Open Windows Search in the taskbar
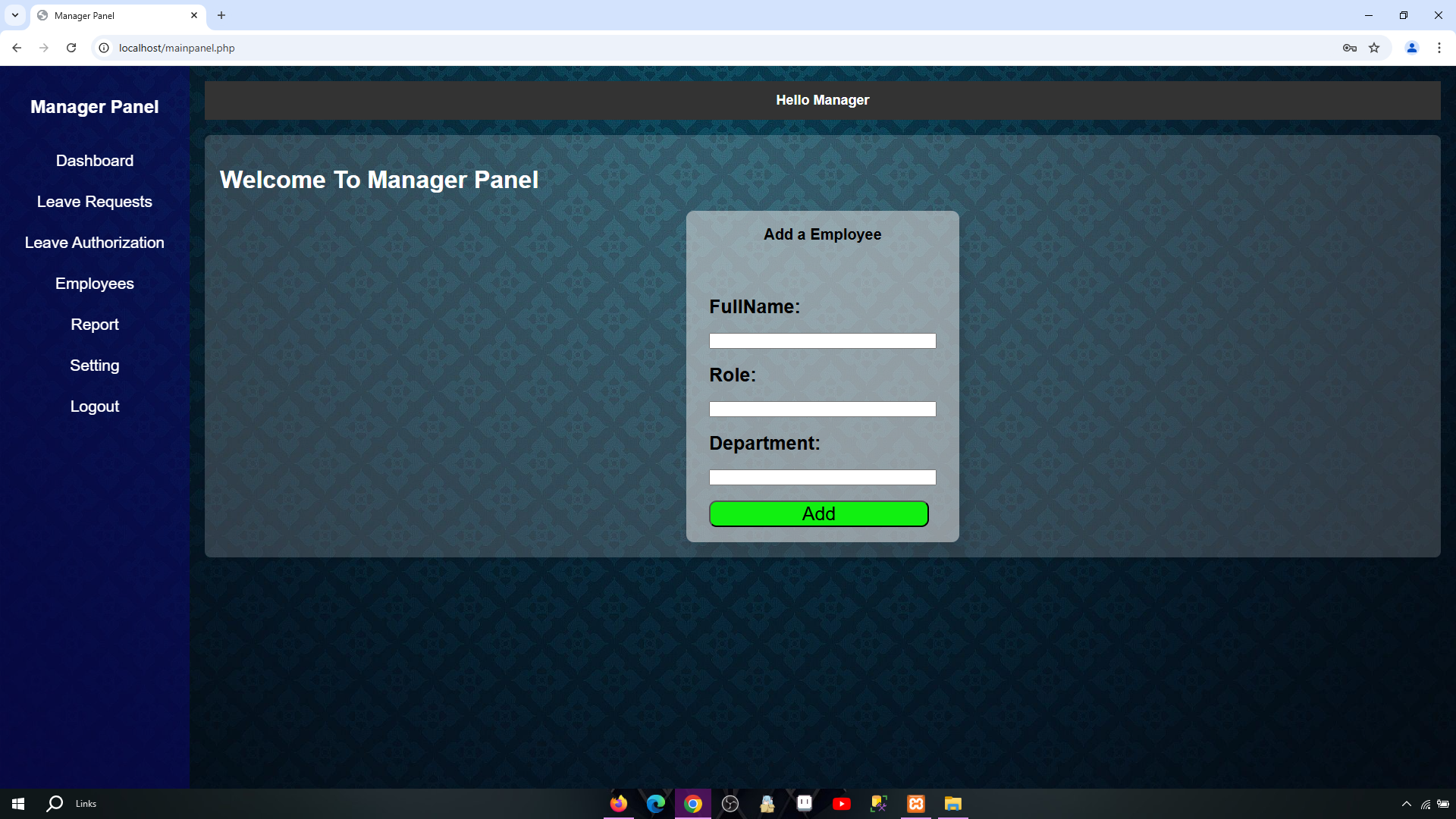This screenshot has height=819, width=1456. 54,803
